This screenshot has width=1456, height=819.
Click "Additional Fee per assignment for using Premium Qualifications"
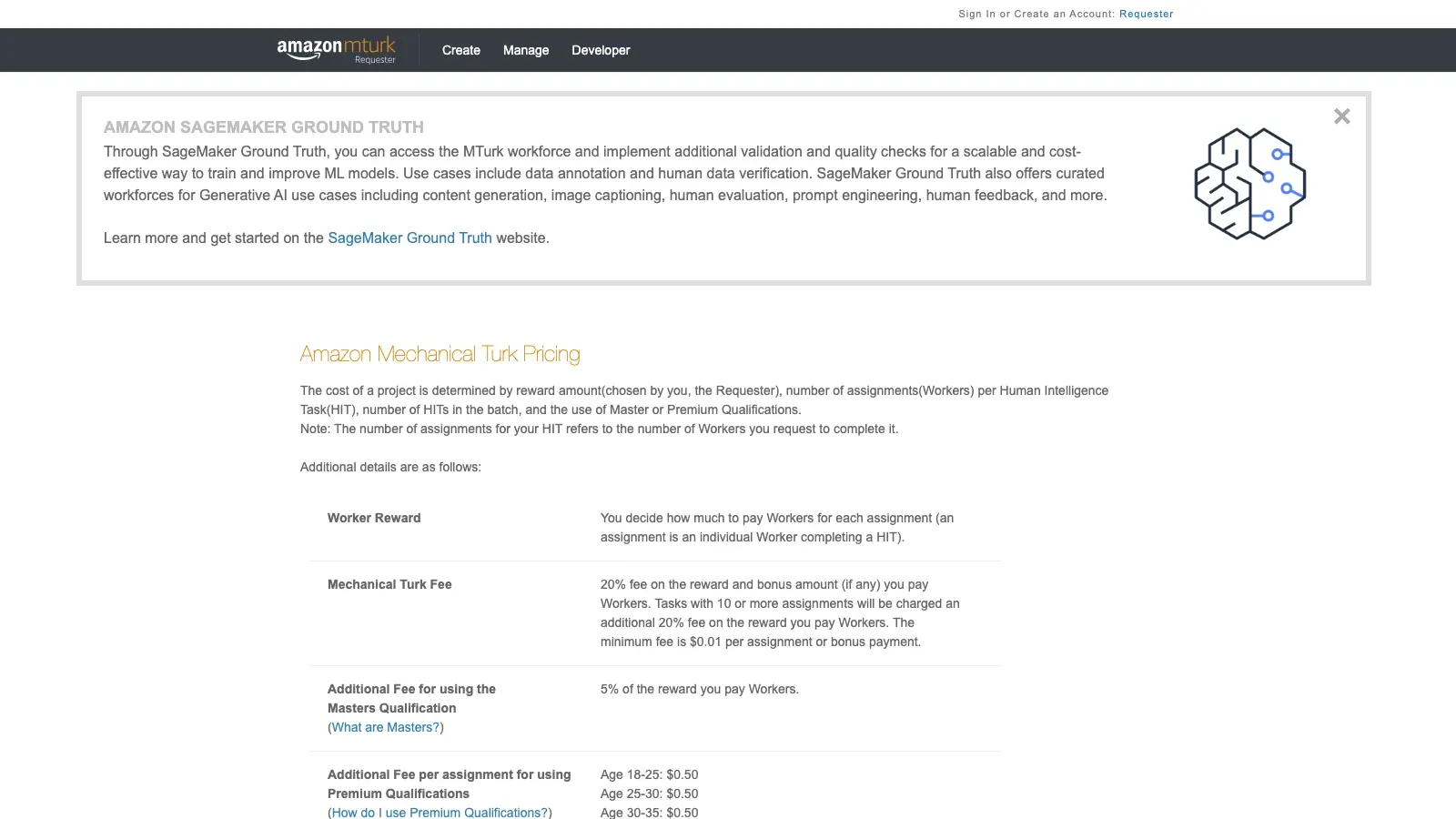(x=449, y=784)
